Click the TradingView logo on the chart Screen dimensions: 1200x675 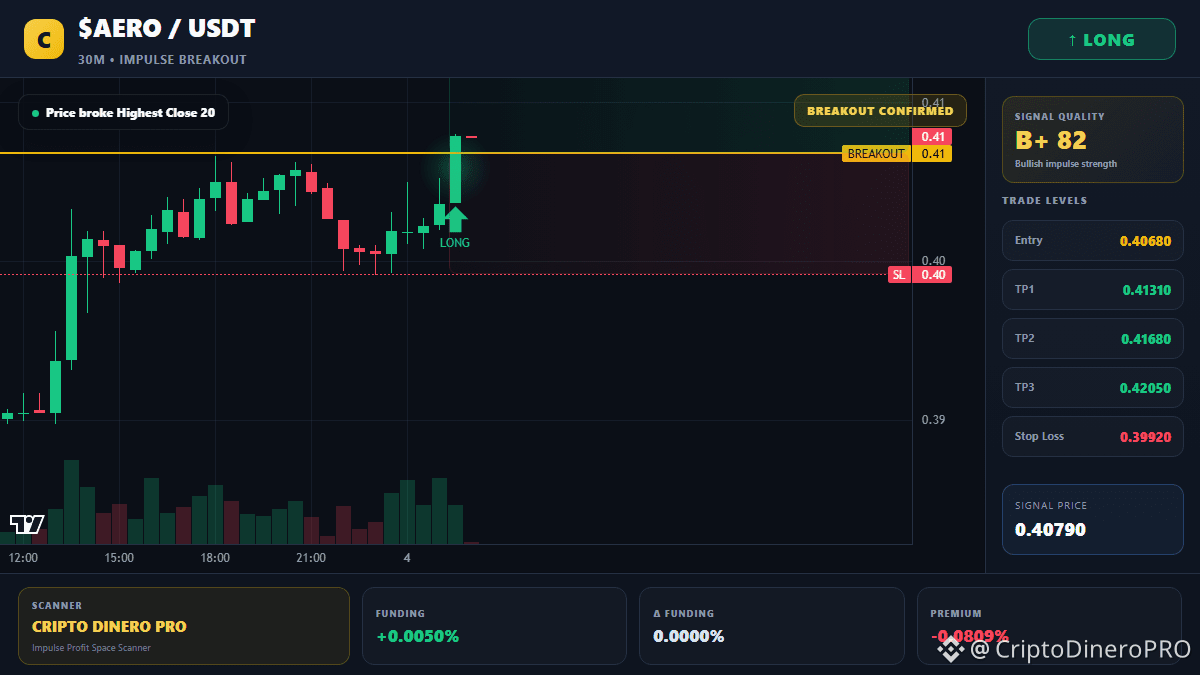pos(27,524)
